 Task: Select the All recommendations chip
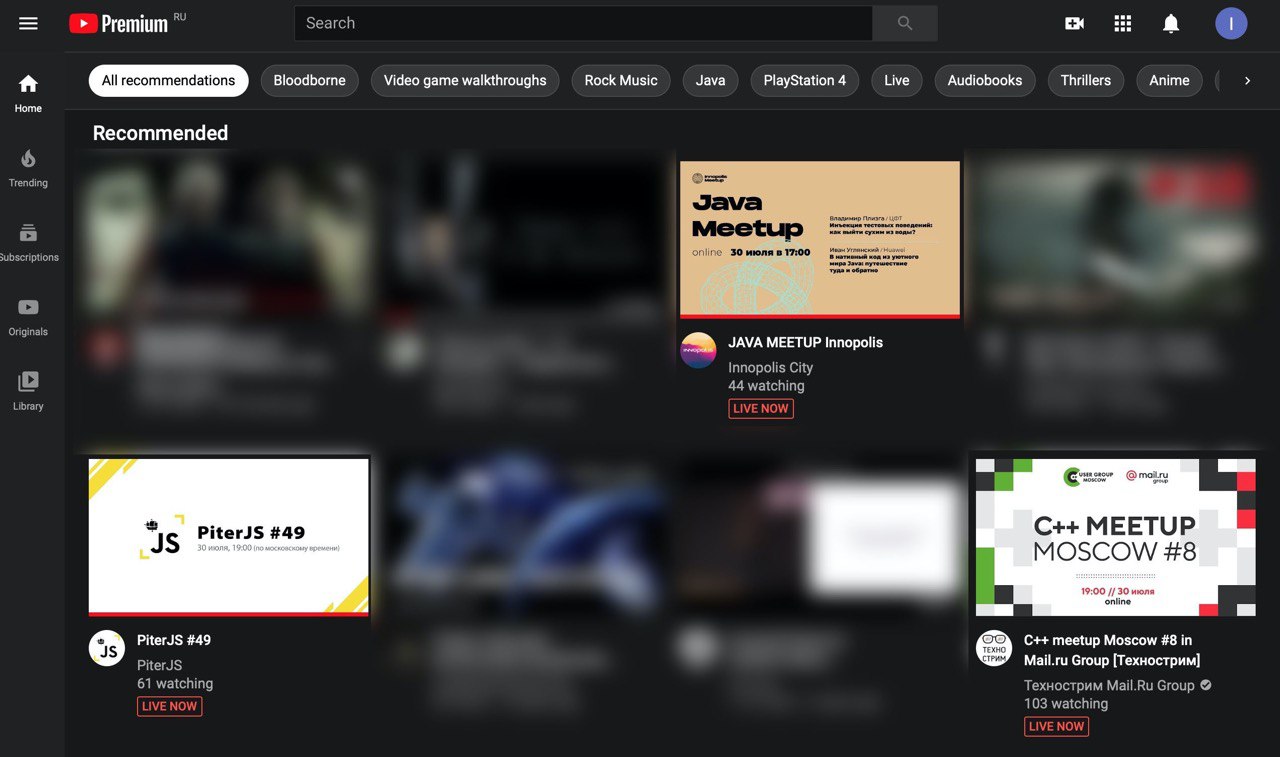(x=168, y=80)
